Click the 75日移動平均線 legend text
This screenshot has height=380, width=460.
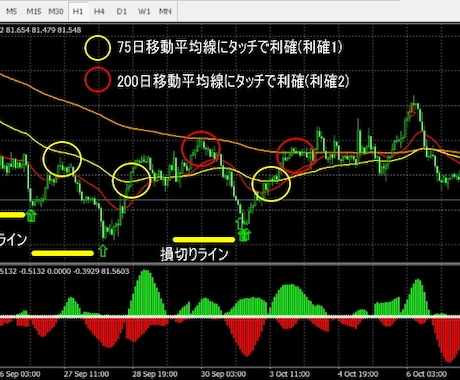click(230, 47)
